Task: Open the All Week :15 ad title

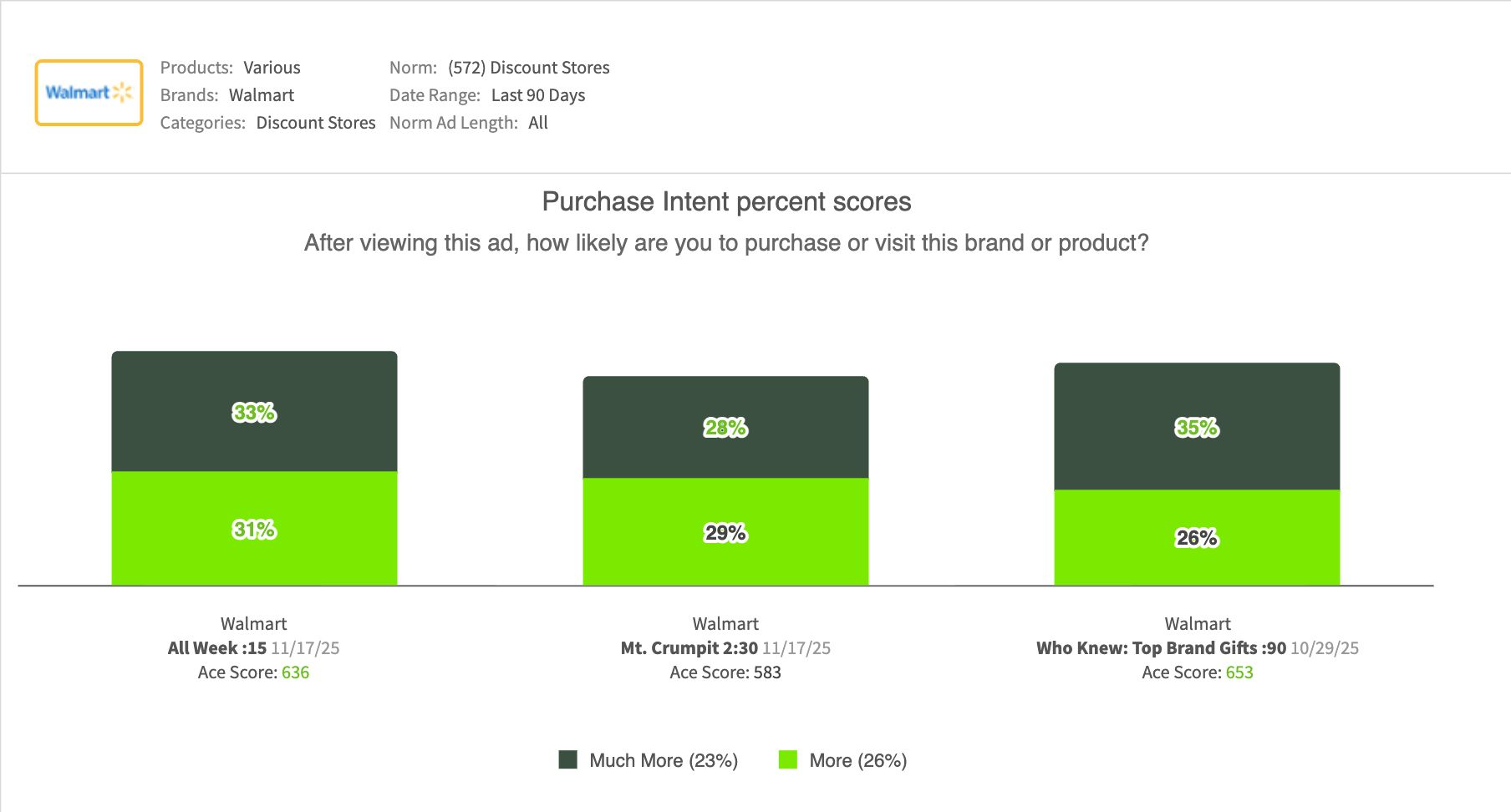Action: tap(217, 648)
